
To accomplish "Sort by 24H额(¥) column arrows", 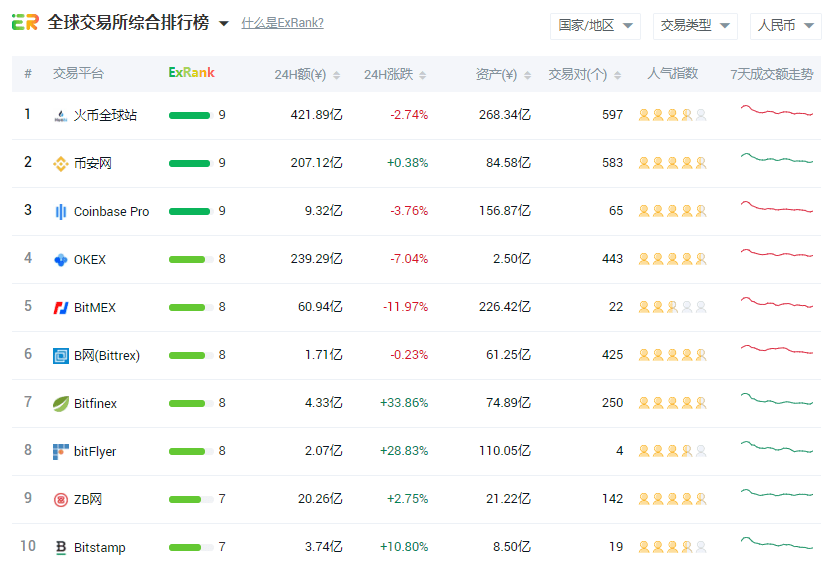I will 336,75.
